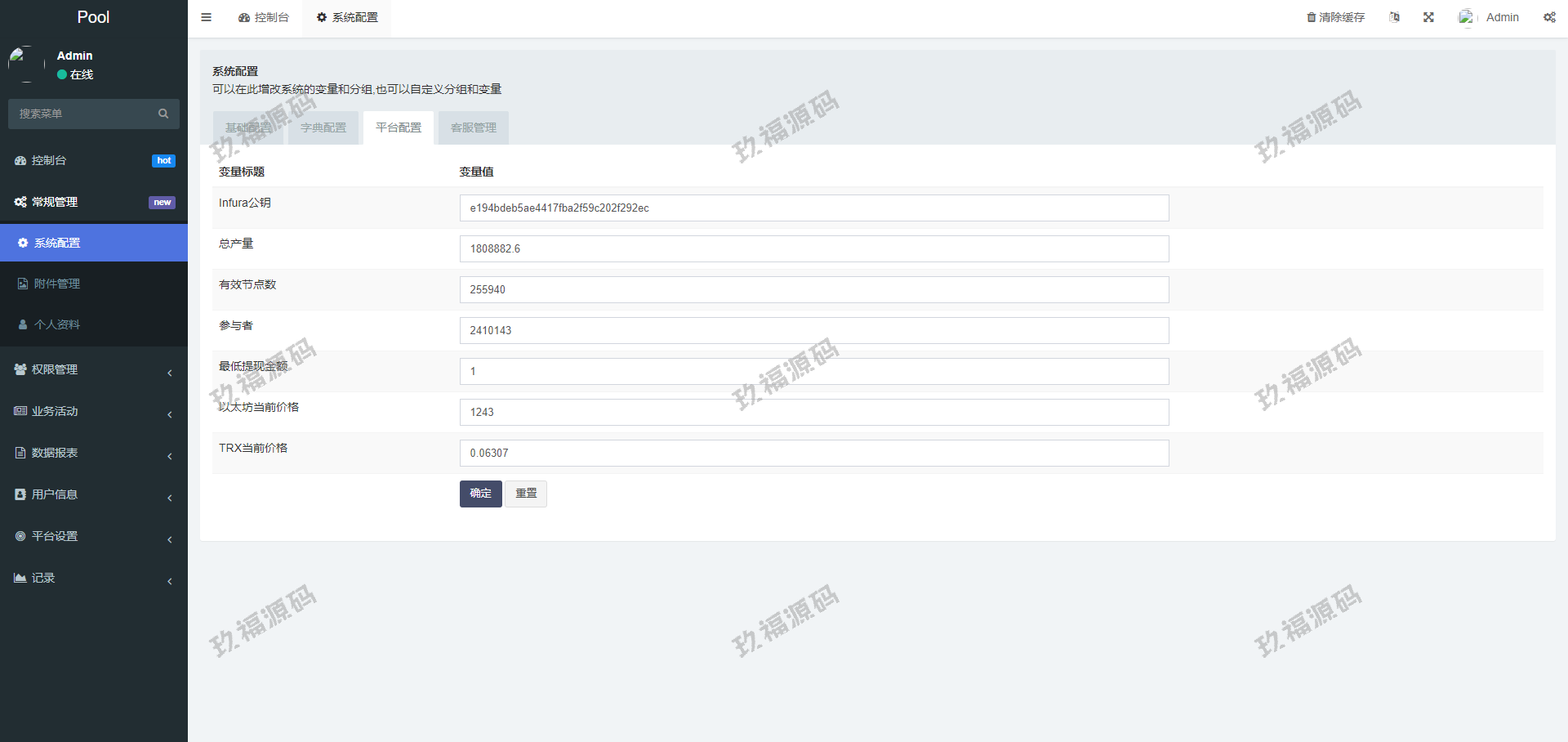1568x742 pixels.
Task: Toggle fullscreen mode icon
Action: point(1428,17)
